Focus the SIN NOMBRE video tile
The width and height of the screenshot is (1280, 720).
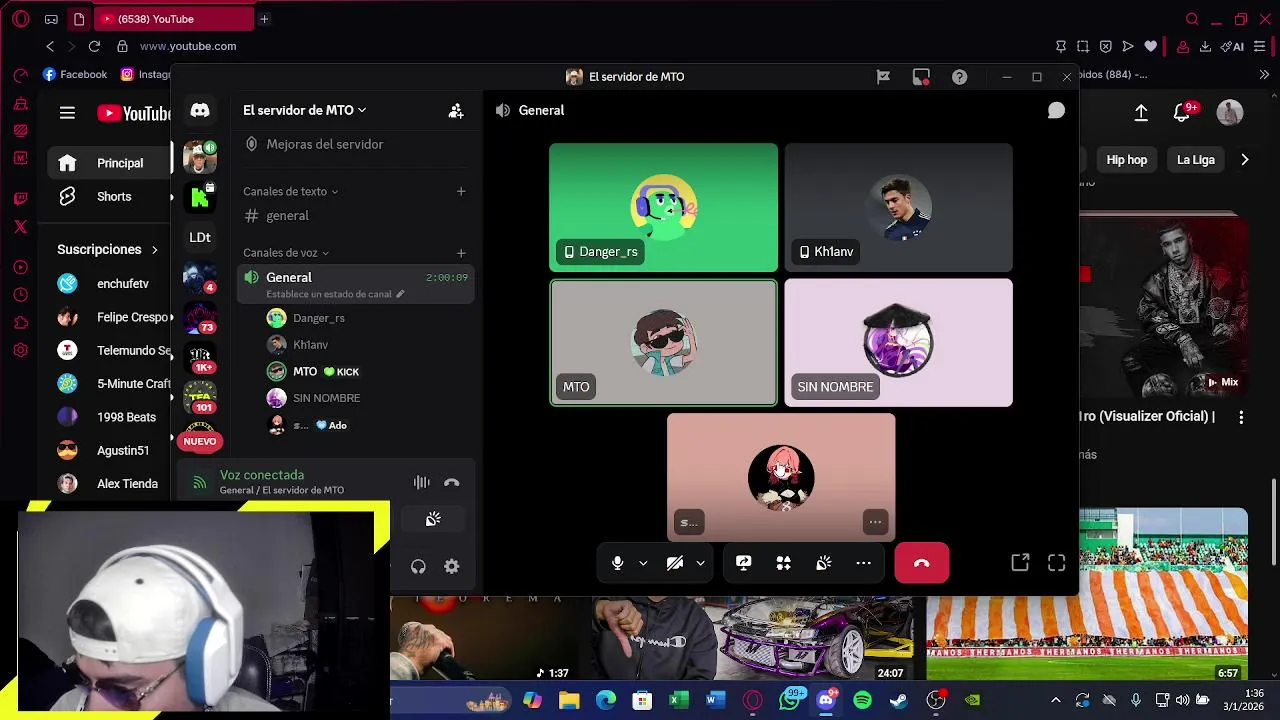(x=898, y=343)
